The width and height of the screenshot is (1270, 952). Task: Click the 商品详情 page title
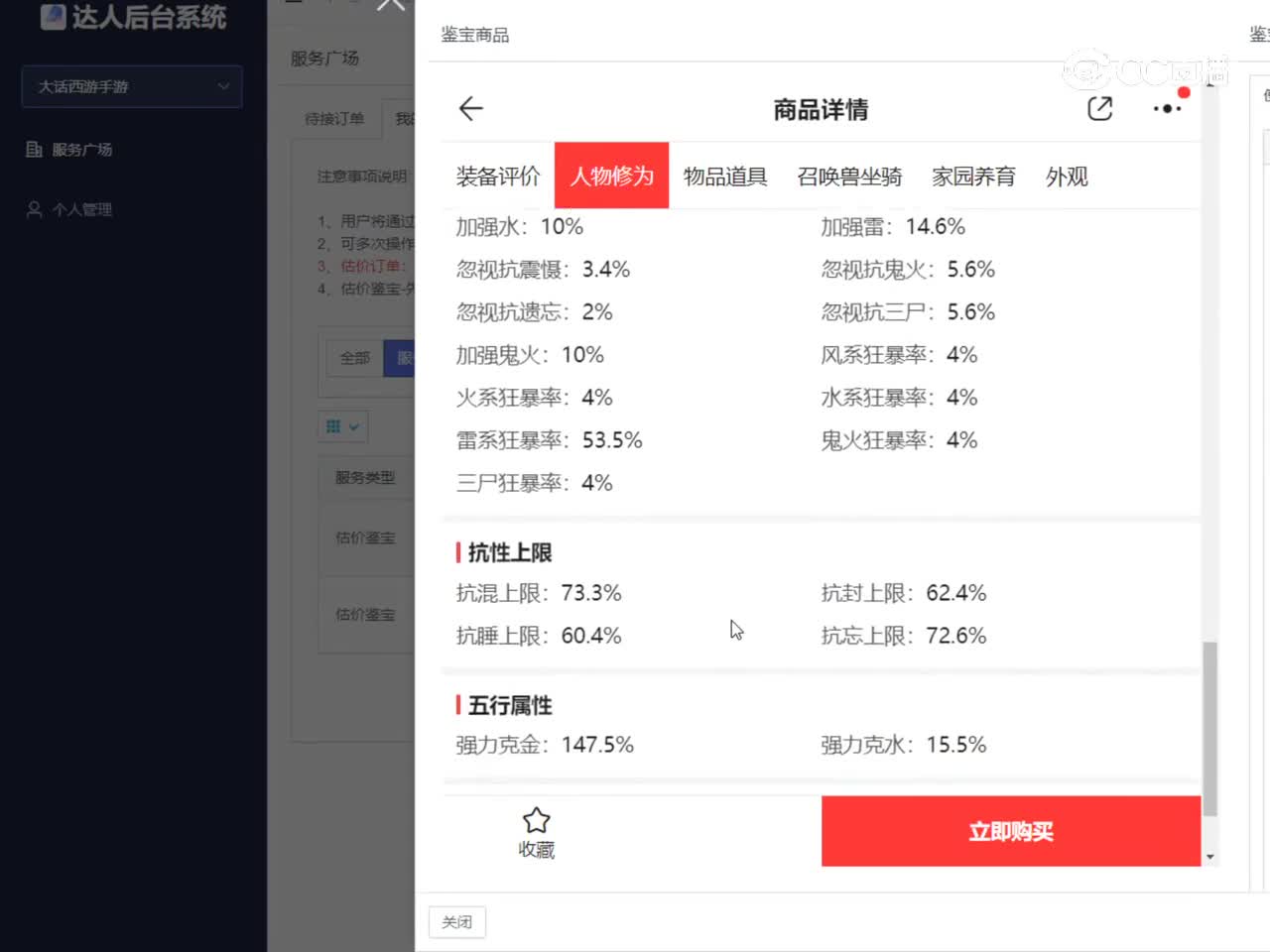tap(821, 109)
